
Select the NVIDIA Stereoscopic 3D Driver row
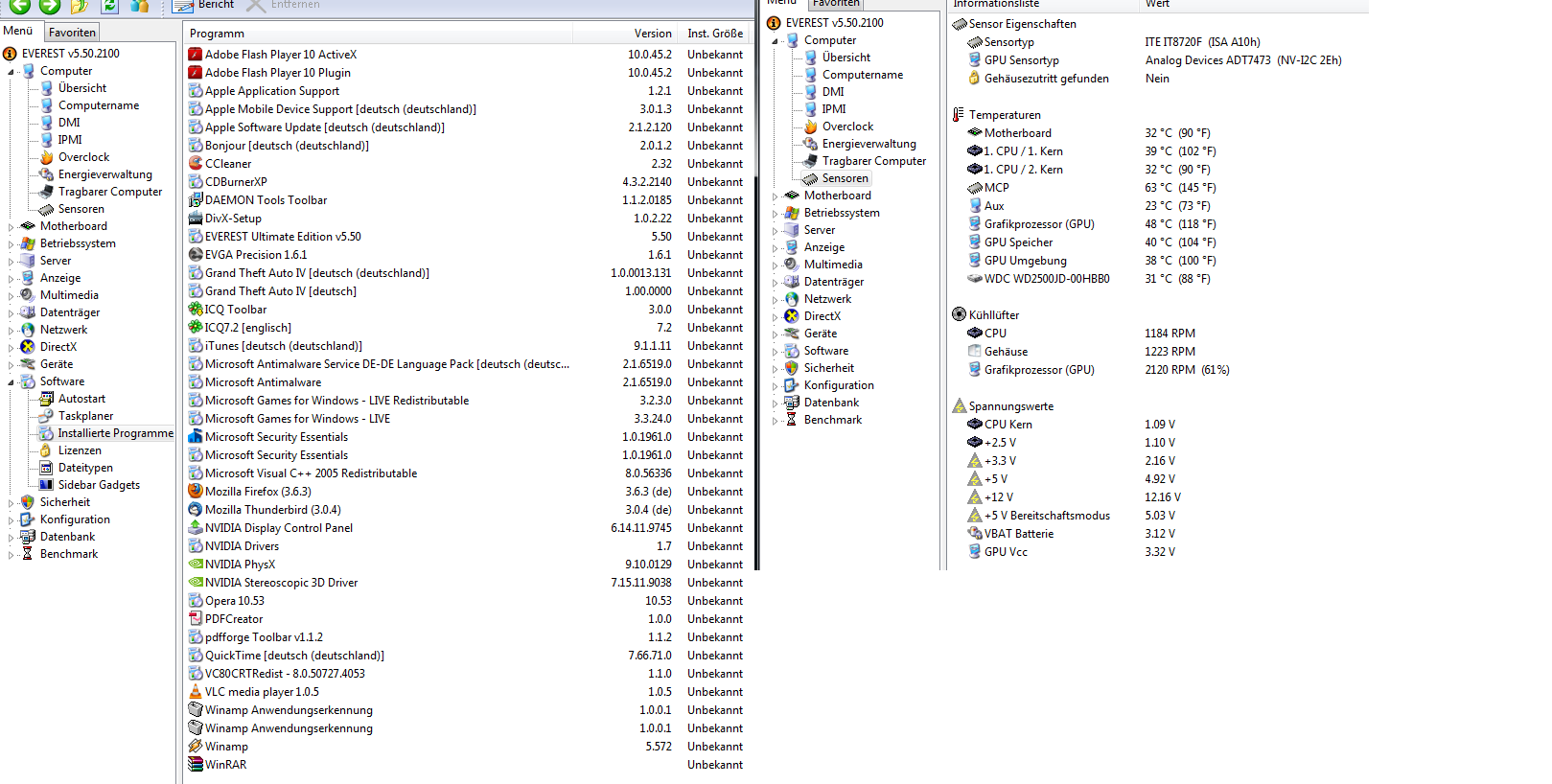click(x=466, y=583)
